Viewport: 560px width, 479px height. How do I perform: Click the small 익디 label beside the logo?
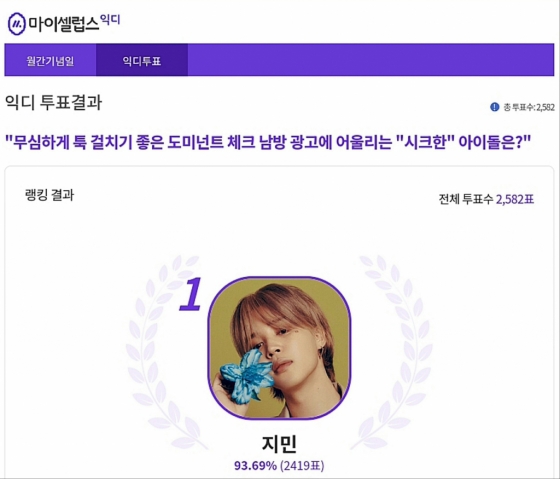pos(110,19)
